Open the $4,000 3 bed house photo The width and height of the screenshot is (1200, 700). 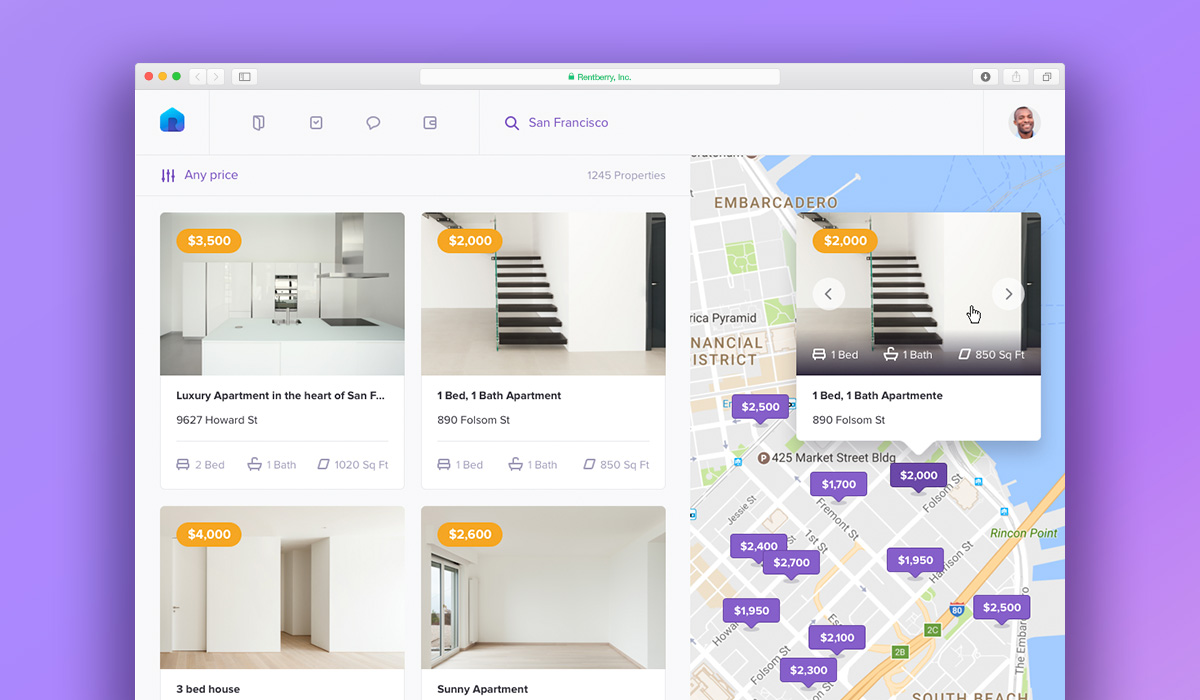coord(282,588)
